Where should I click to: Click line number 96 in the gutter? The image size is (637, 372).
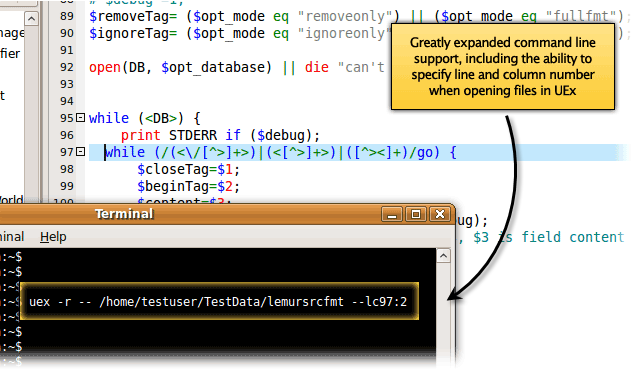67,135
